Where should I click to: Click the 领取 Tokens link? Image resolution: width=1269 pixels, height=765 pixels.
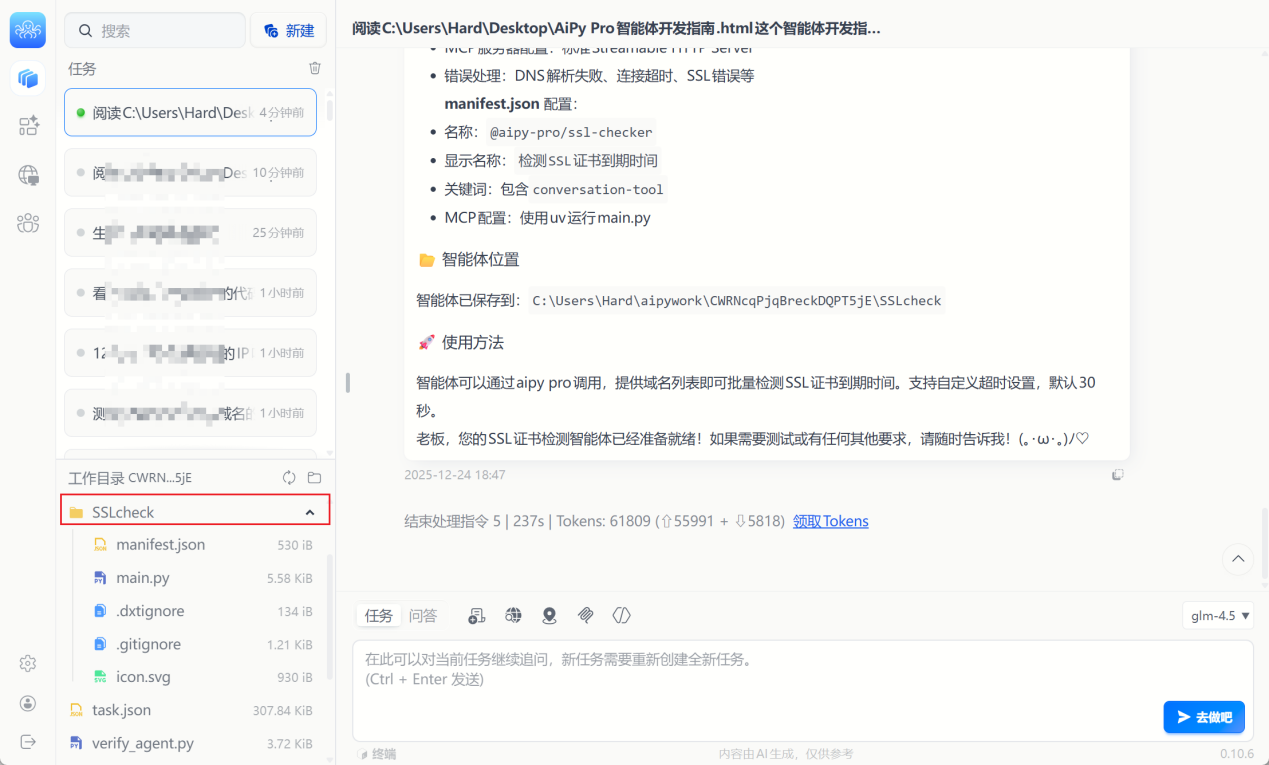click(x=830, y=521)
